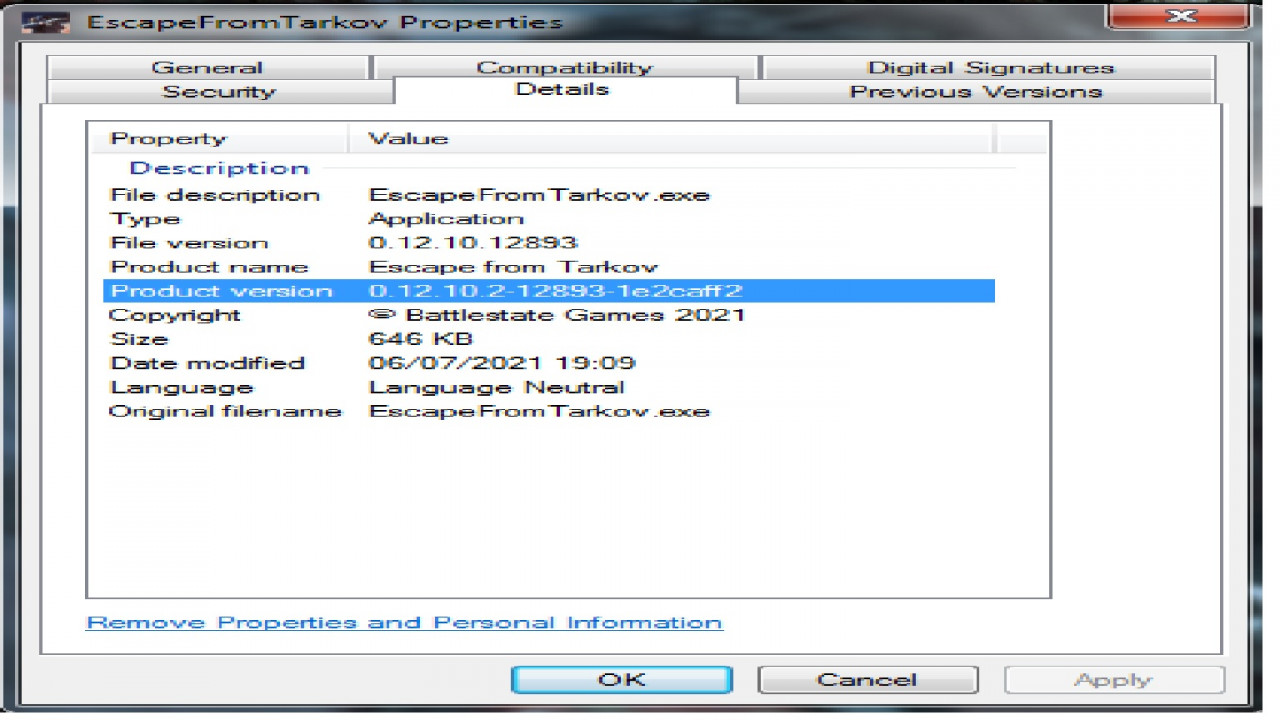Viewport: 1280px width, 720px height.
Task: Switch to the General tab
Action: click(207, 68)
